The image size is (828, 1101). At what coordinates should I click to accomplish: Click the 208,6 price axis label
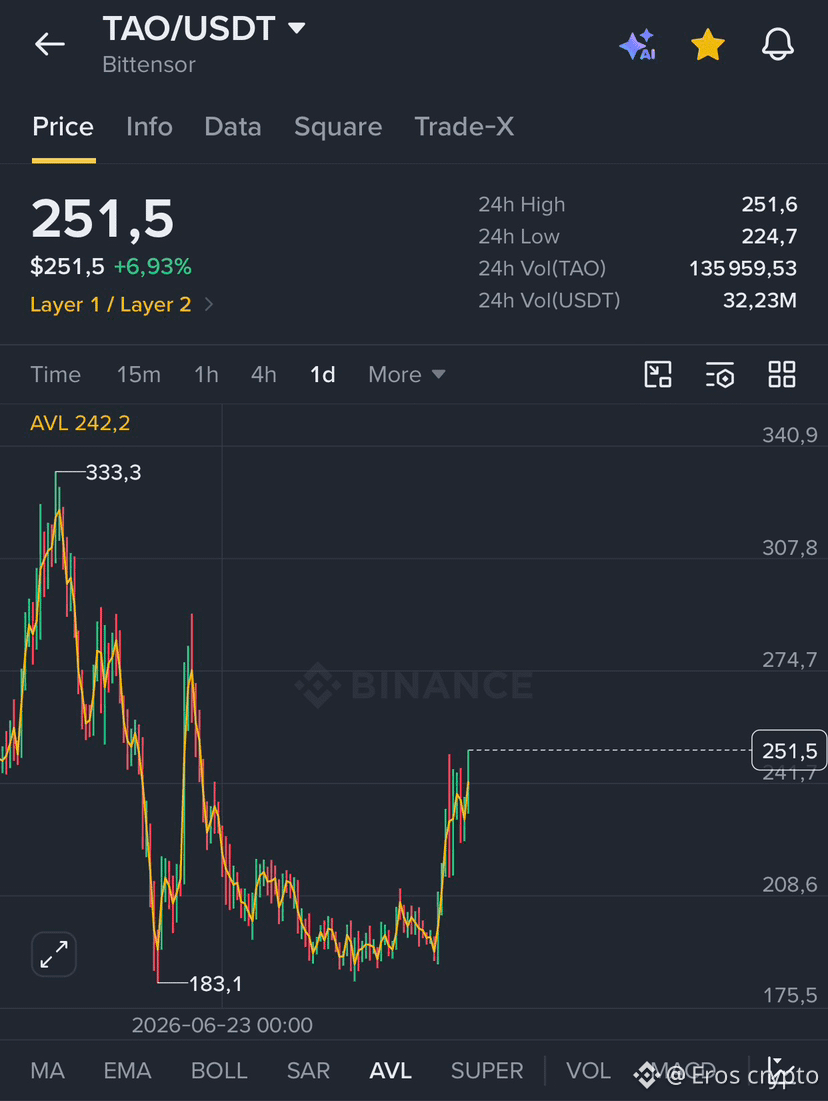(x=790, y=885)
